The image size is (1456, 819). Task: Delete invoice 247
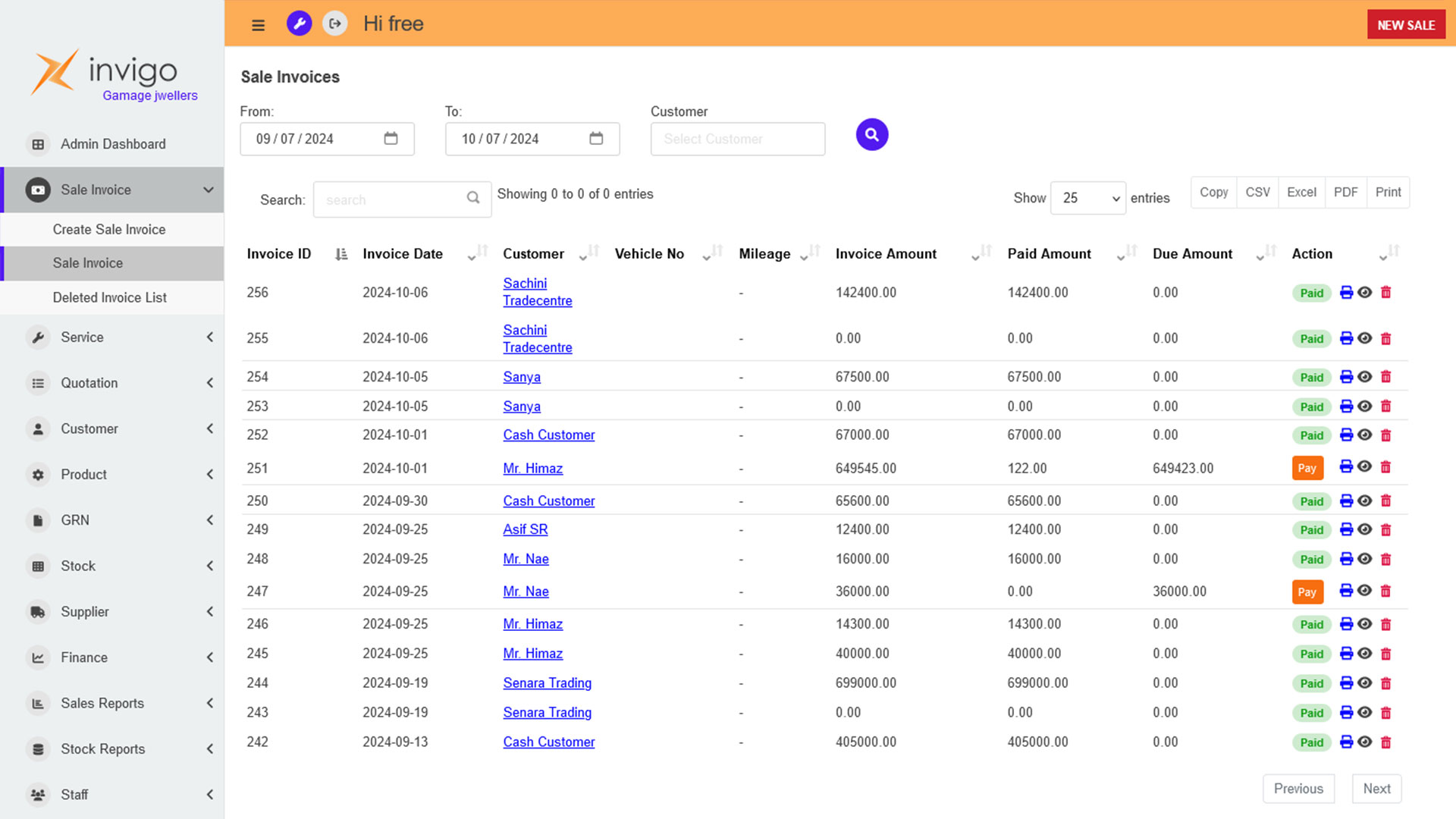pyautogui.click(x=1385, y=591)
